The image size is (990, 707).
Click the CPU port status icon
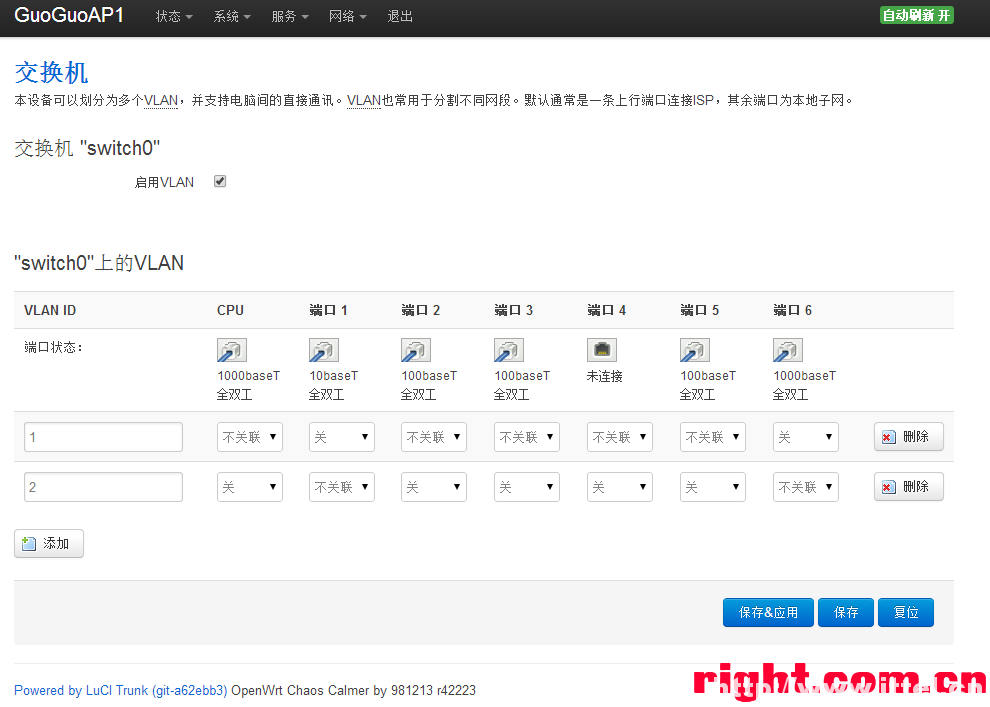[232, 350]
